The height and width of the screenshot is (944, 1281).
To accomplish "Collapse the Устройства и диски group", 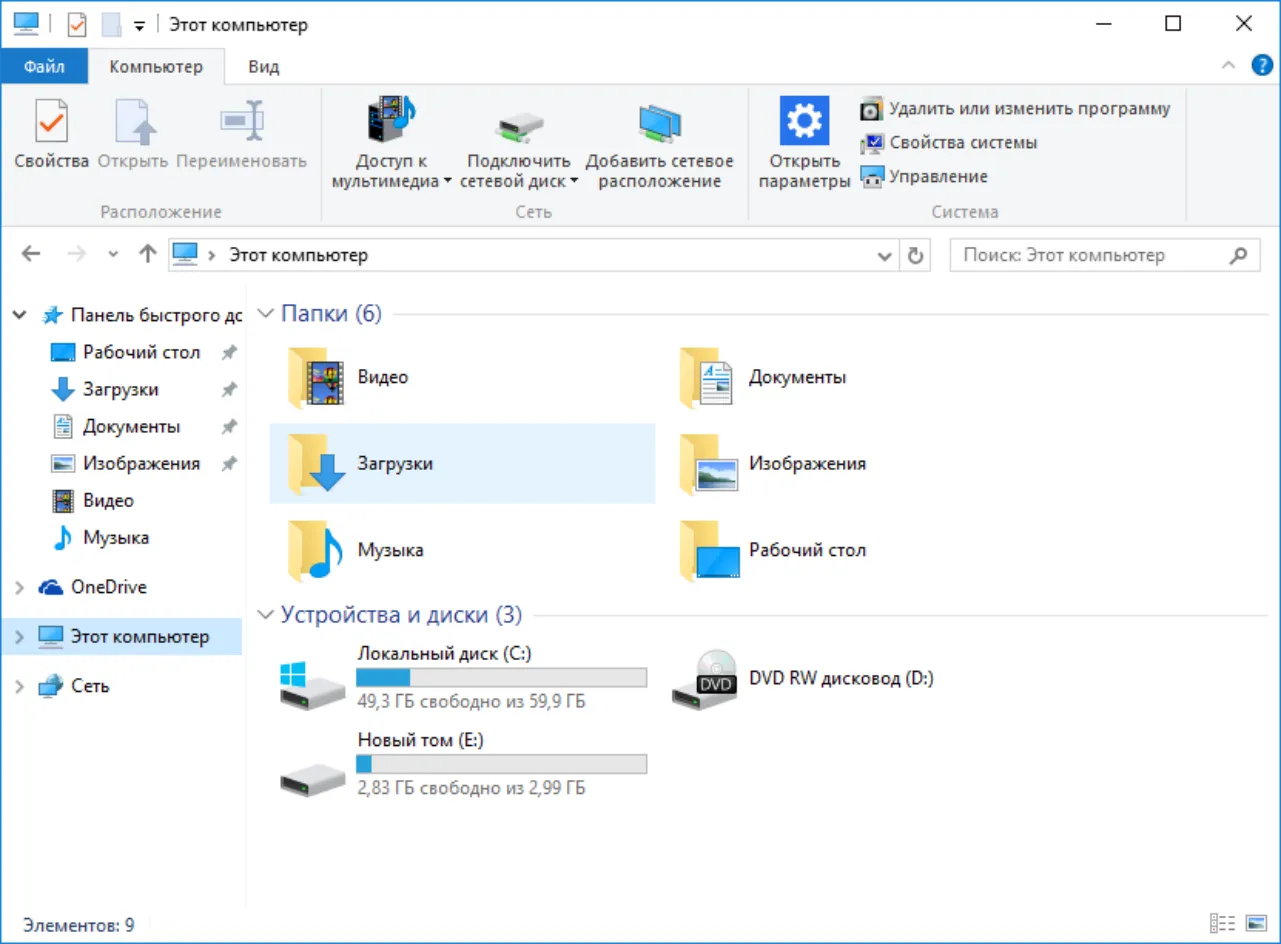I will click(x=265, y=615).
